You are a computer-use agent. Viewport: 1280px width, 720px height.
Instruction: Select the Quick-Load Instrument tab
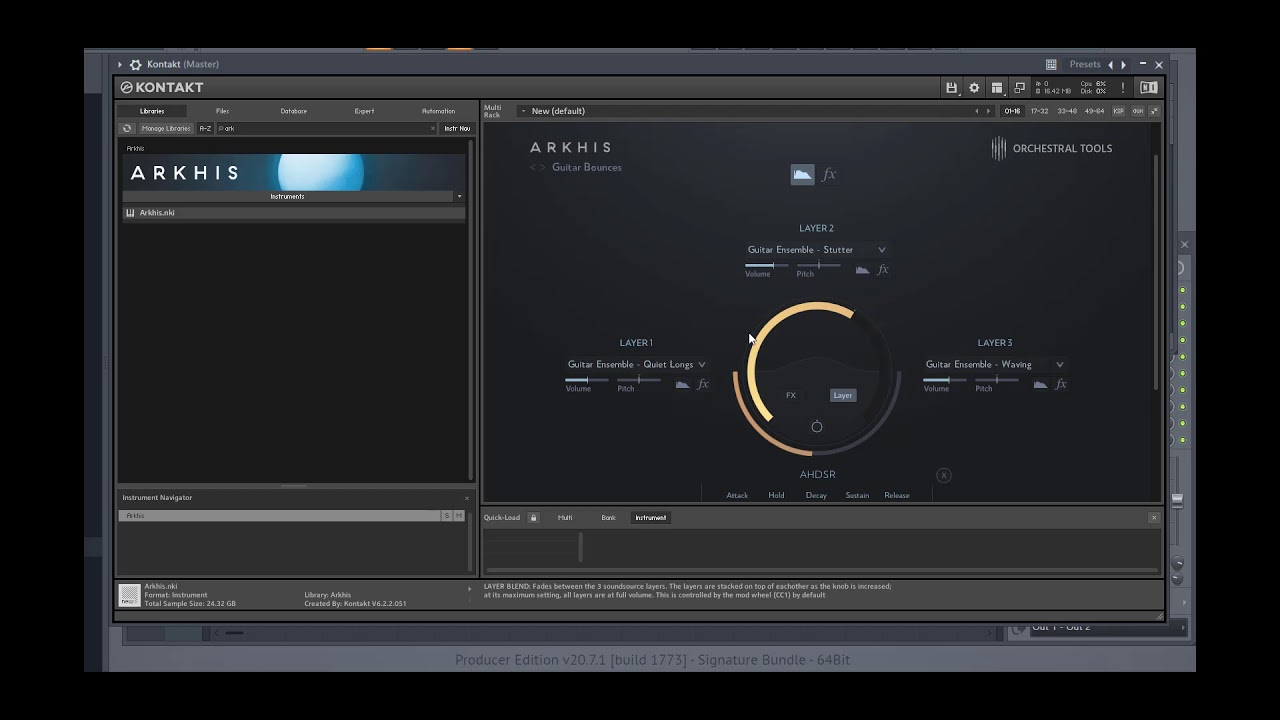(650, 518)
